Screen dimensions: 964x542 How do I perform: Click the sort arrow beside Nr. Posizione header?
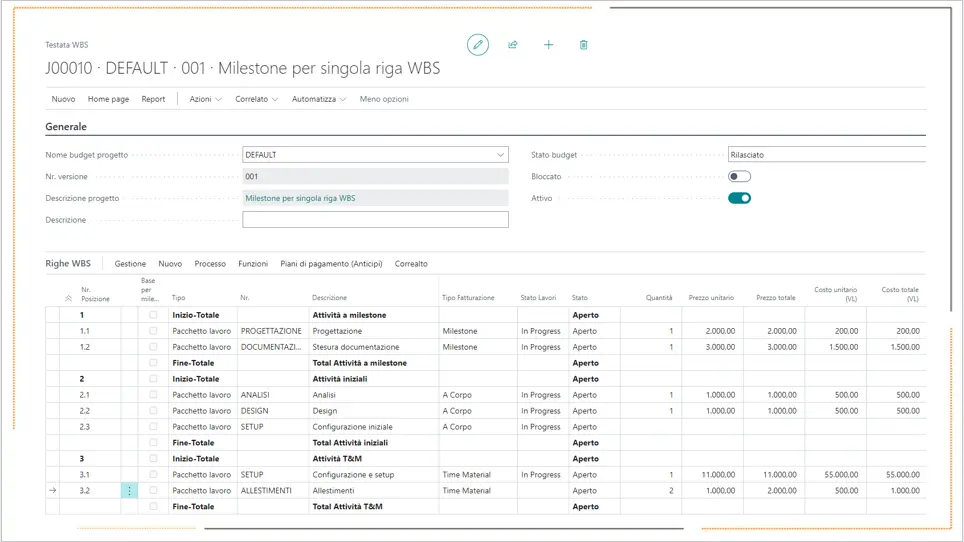coord(68,298)
